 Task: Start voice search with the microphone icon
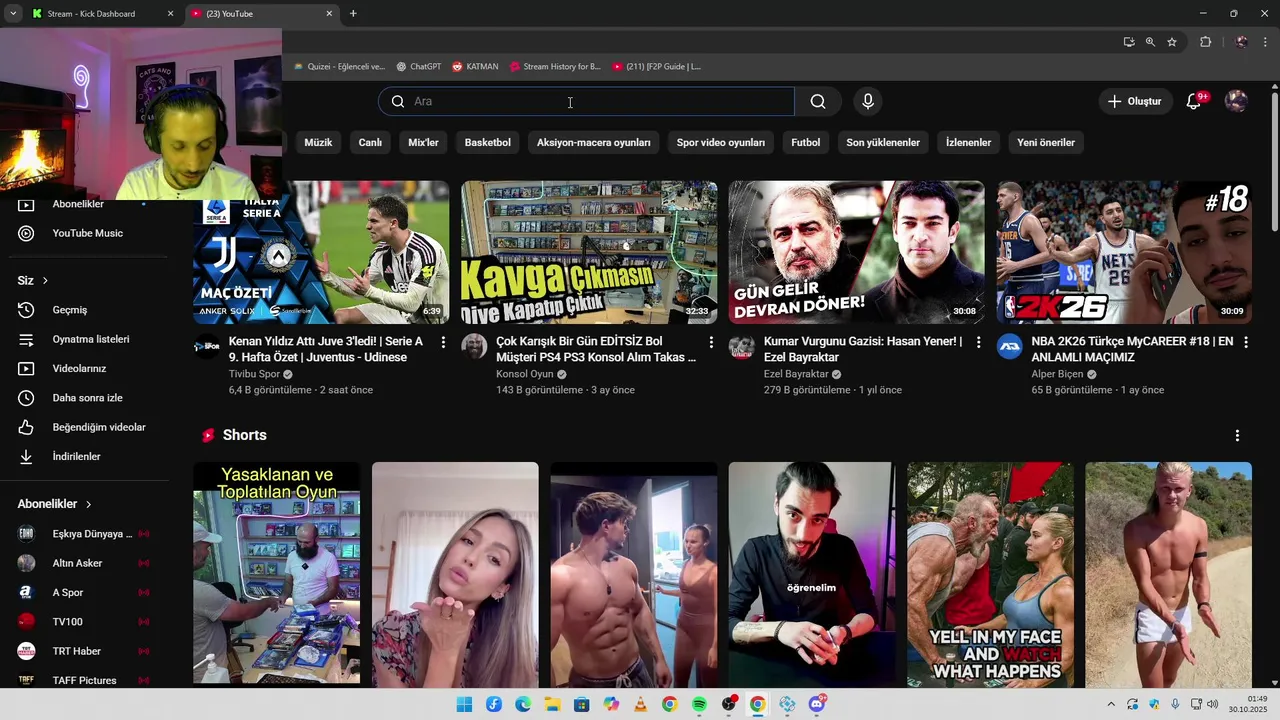pyautogui.click(x=868, y=101)
